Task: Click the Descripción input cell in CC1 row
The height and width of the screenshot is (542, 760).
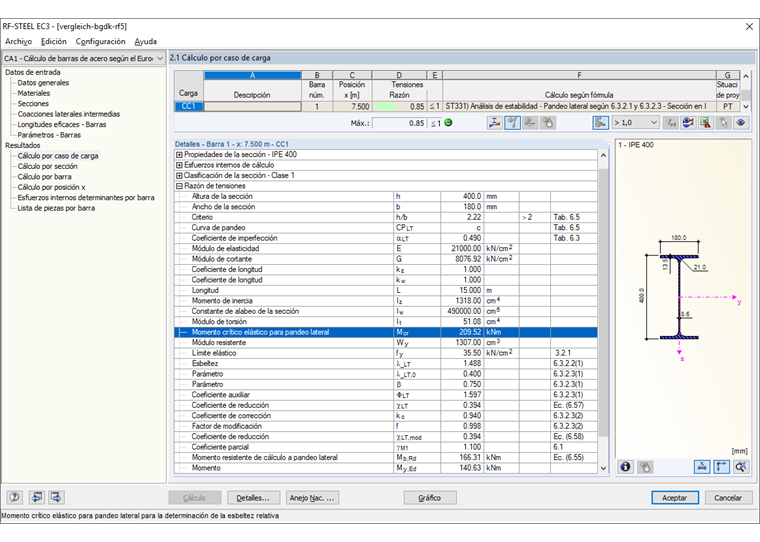Action: 253,107
